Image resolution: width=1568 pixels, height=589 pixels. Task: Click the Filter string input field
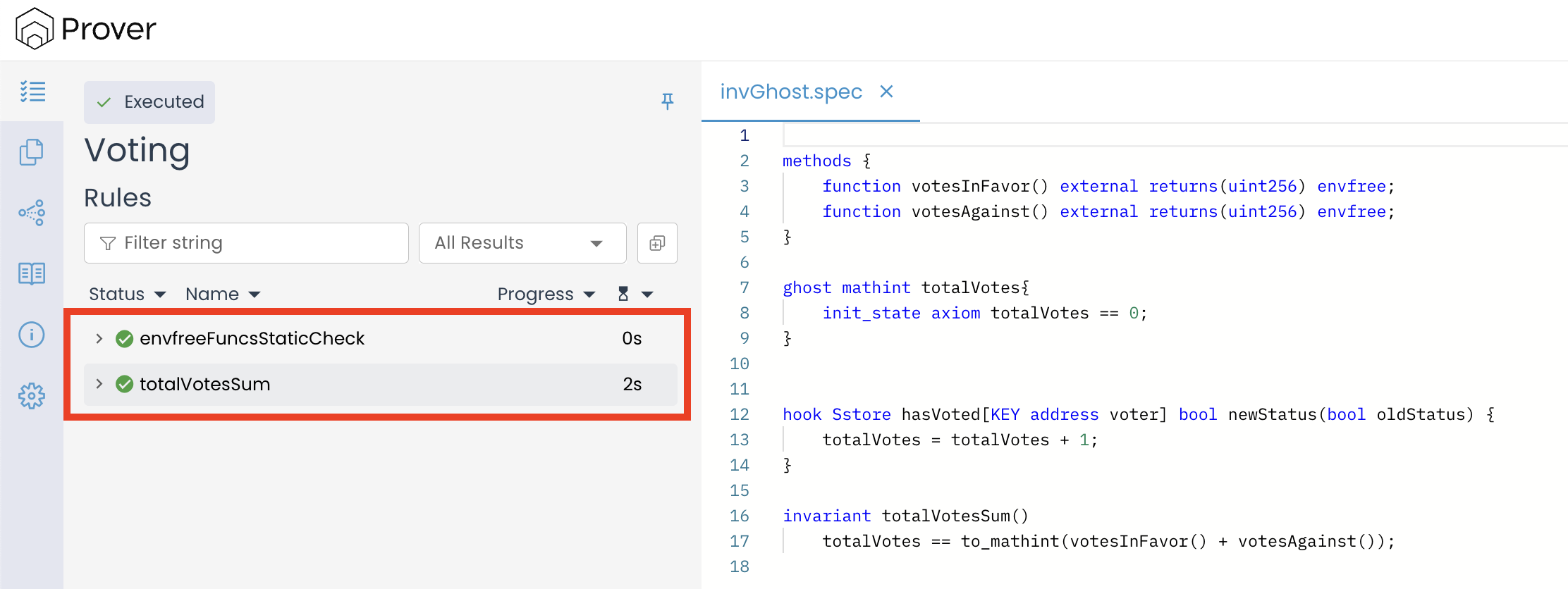(247, 243)
